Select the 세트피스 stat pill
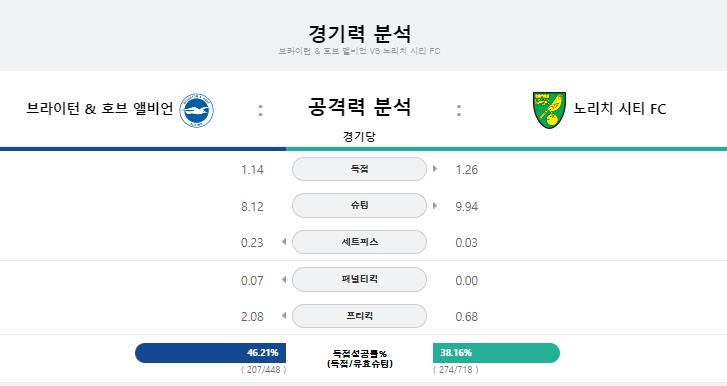Viewport: 727px width, 386px height. (359, 242)
